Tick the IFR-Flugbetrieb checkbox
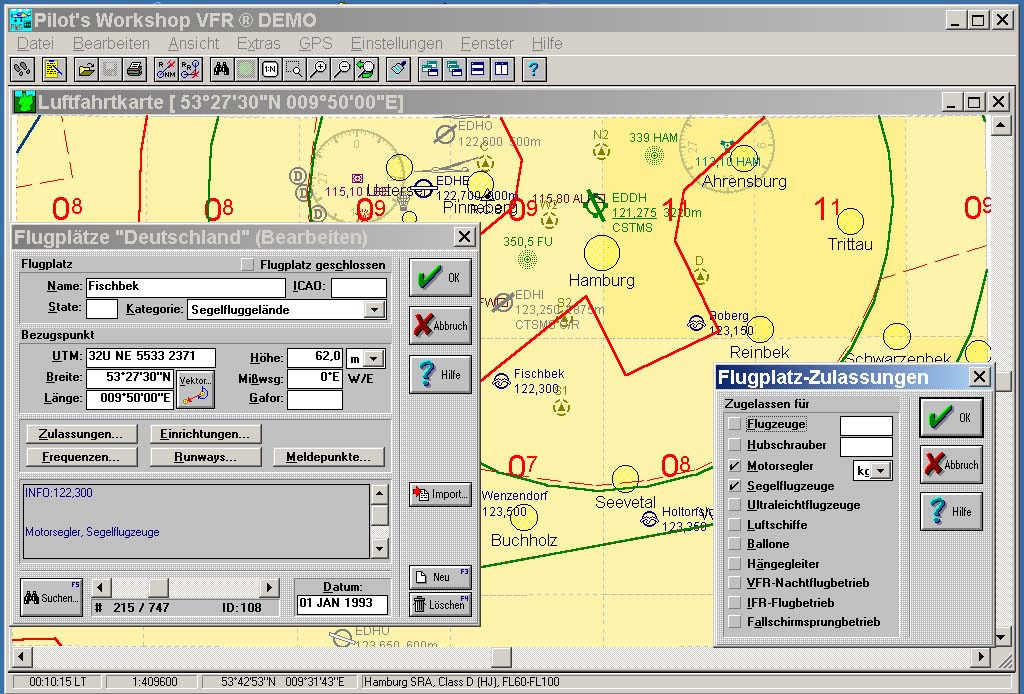 pyautogui.click(x=735, y=603)
